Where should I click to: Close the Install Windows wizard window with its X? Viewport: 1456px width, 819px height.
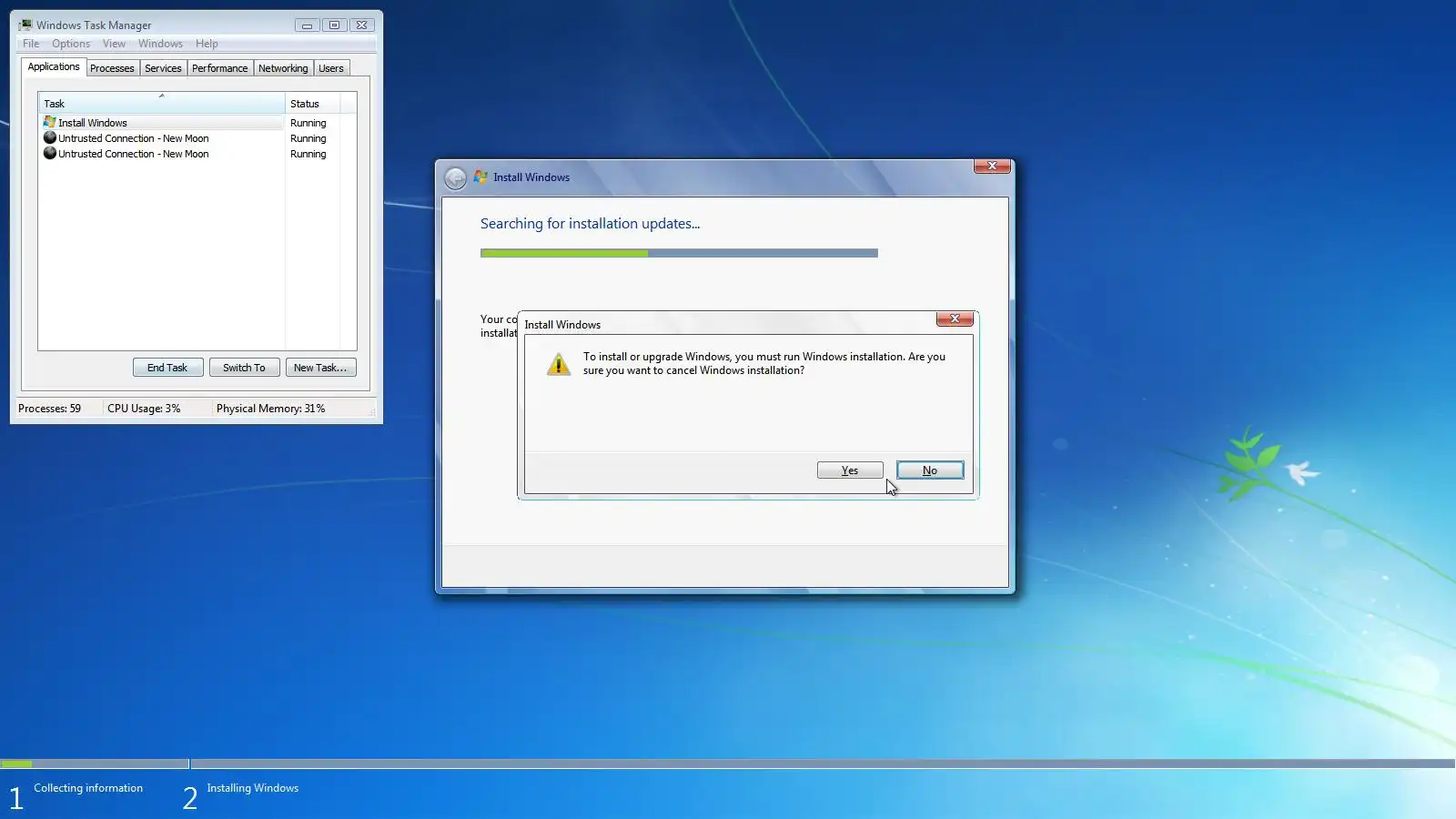[992, 166]
